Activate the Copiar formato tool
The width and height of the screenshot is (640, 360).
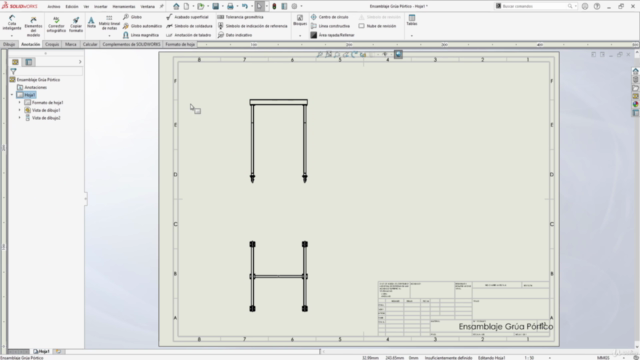pos(76,24)
